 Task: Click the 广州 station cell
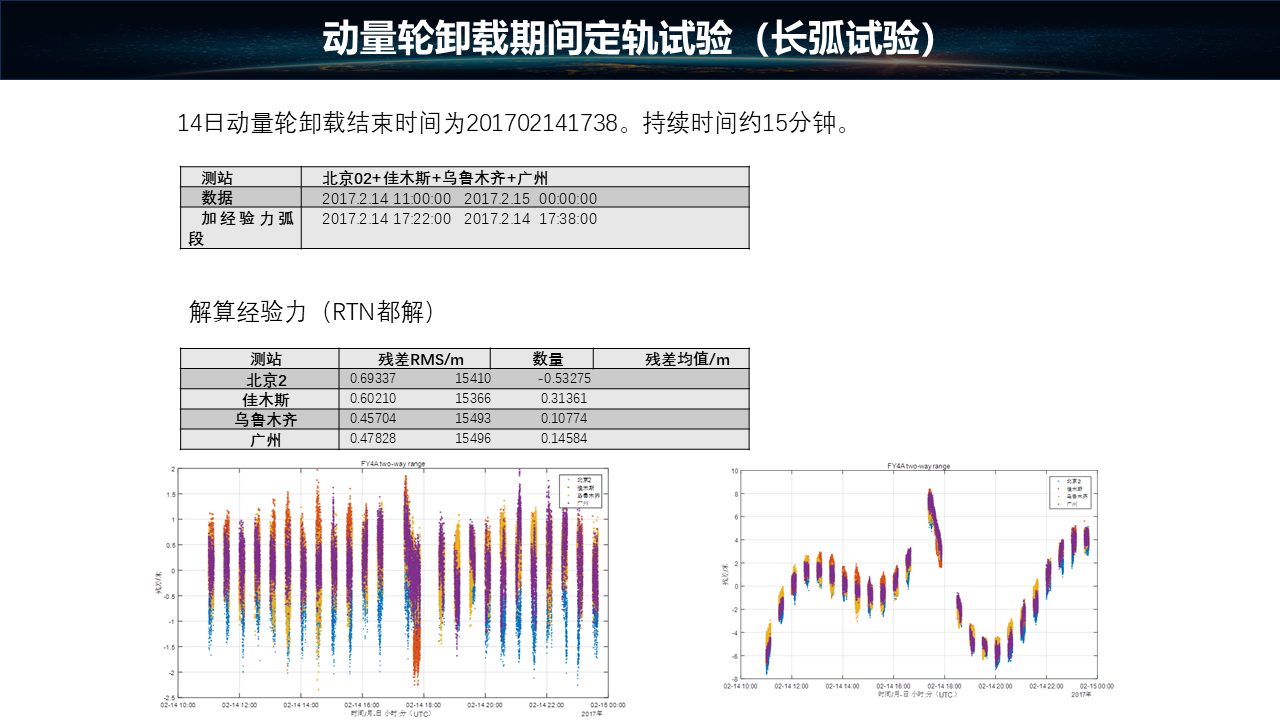click(260, 440)
